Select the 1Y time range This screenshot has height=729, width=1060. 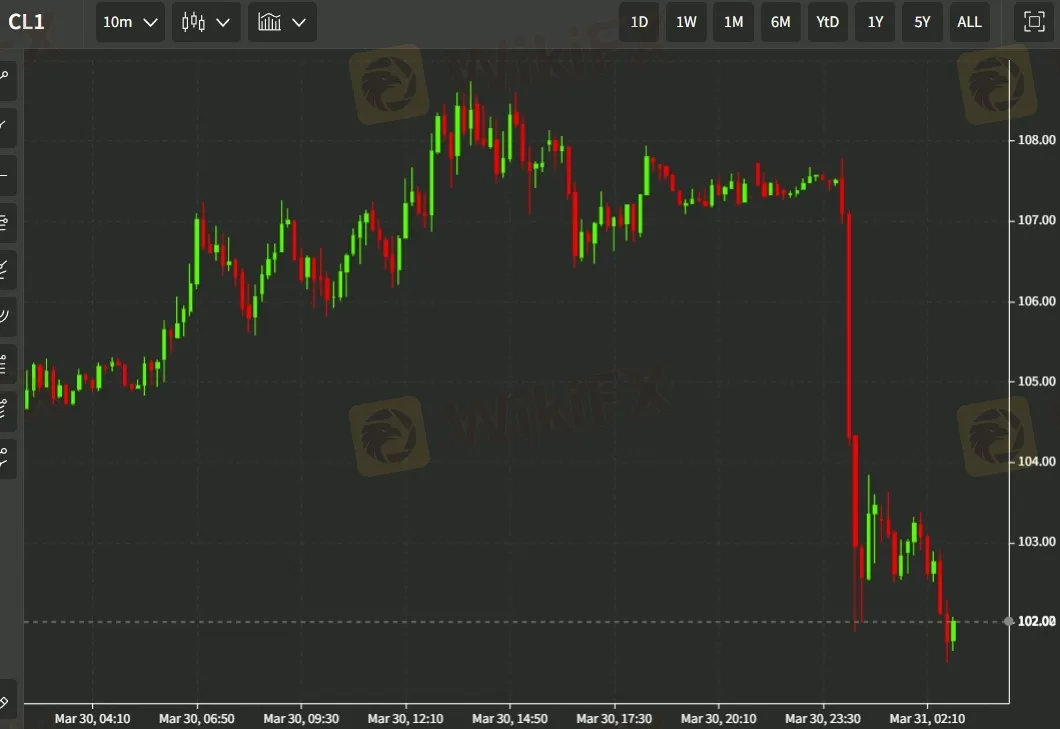click(x=875, y=22)
